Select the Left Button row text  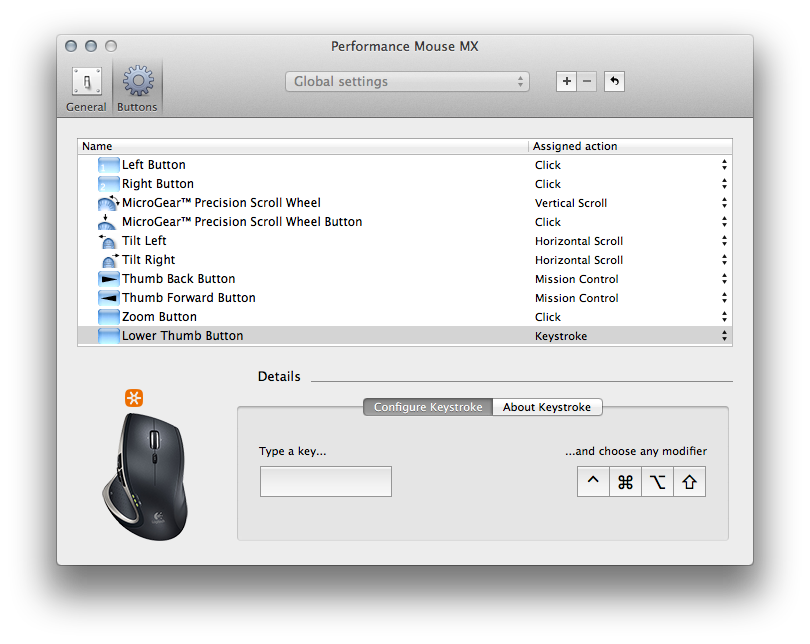[153, 165]
